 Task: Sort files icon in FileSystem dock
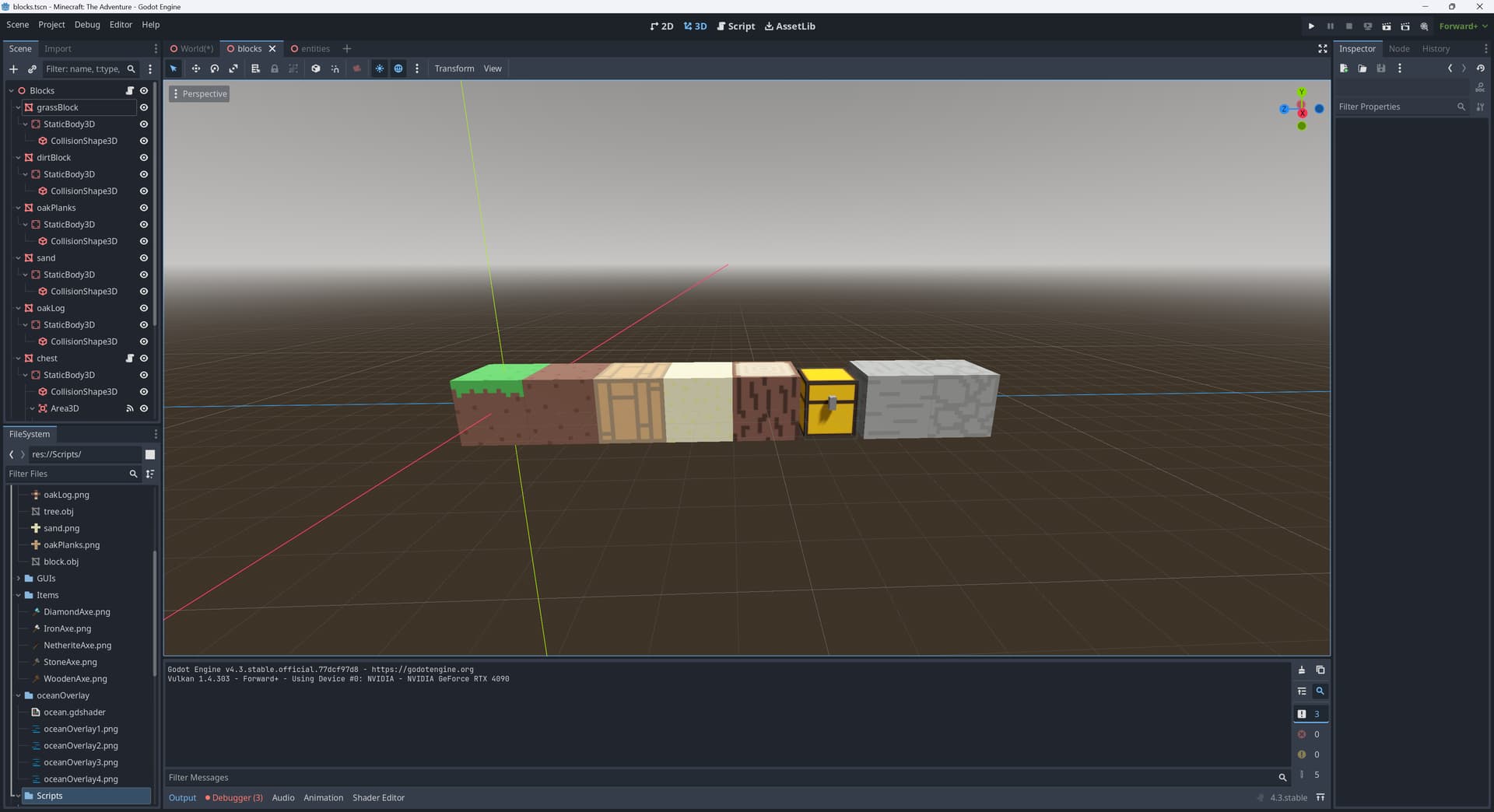point(150,474)
